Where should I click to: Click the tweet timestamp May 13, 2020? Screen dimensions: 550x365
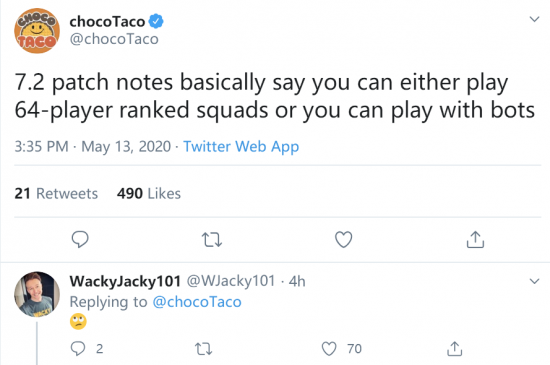(126, 147)
